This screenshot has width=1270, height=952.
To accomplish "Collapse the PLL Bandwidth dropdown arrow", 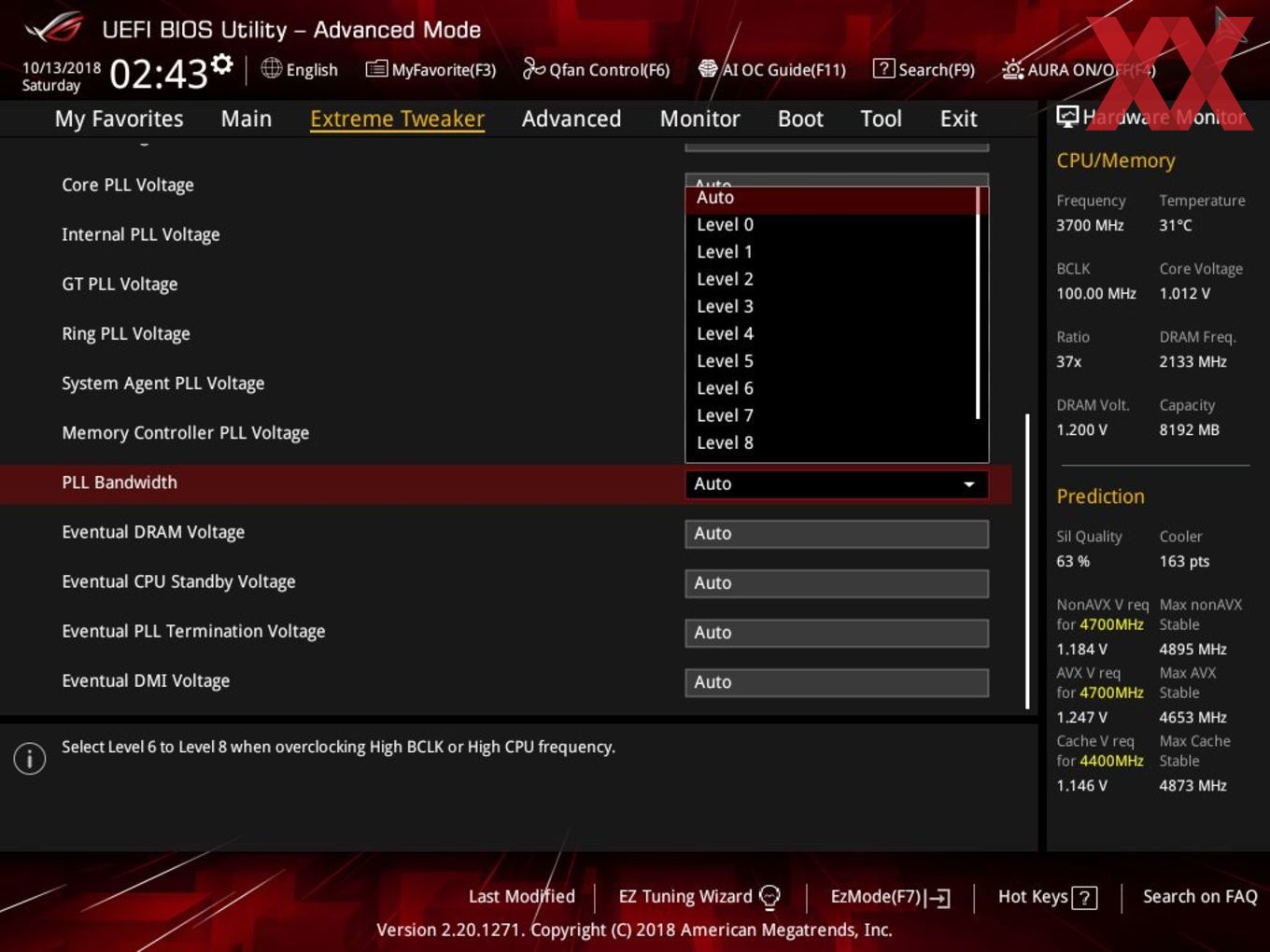I will coord(969,484).
